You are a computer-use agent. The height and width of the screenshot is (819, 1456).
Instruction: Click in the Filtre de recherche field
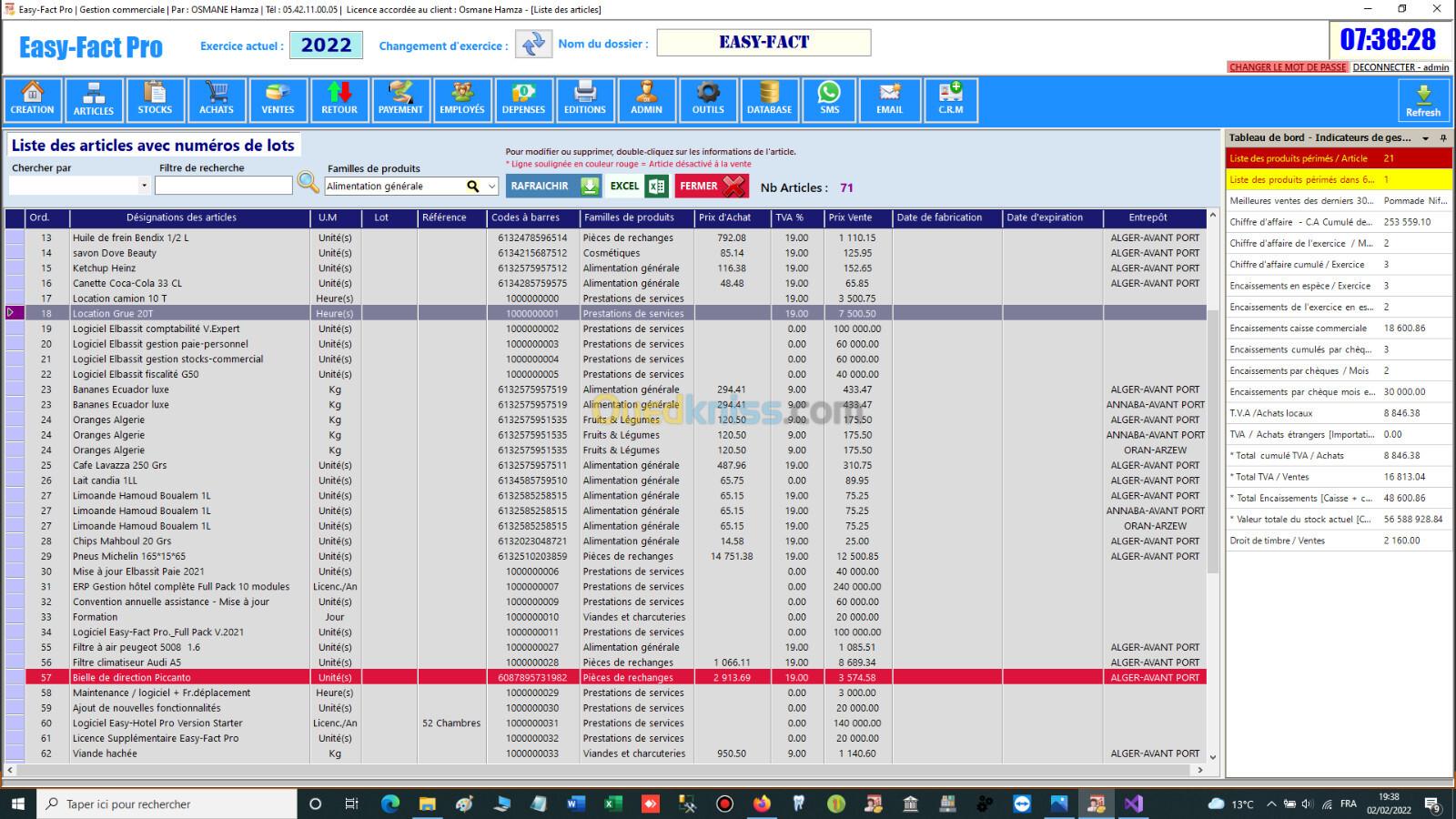[x=223, y=186]
